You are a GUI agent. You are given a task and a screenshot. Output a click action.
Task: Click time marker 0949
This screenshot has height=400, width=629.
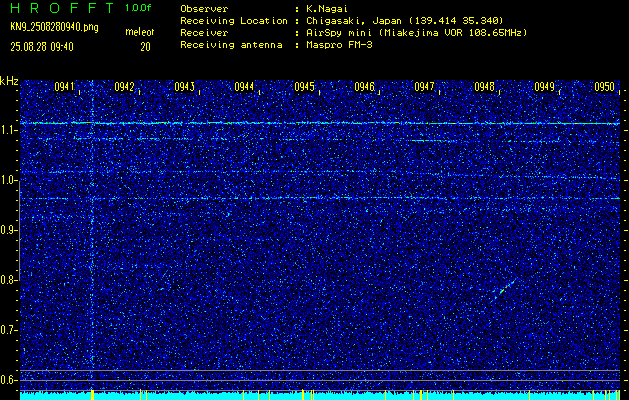[544, 87]
